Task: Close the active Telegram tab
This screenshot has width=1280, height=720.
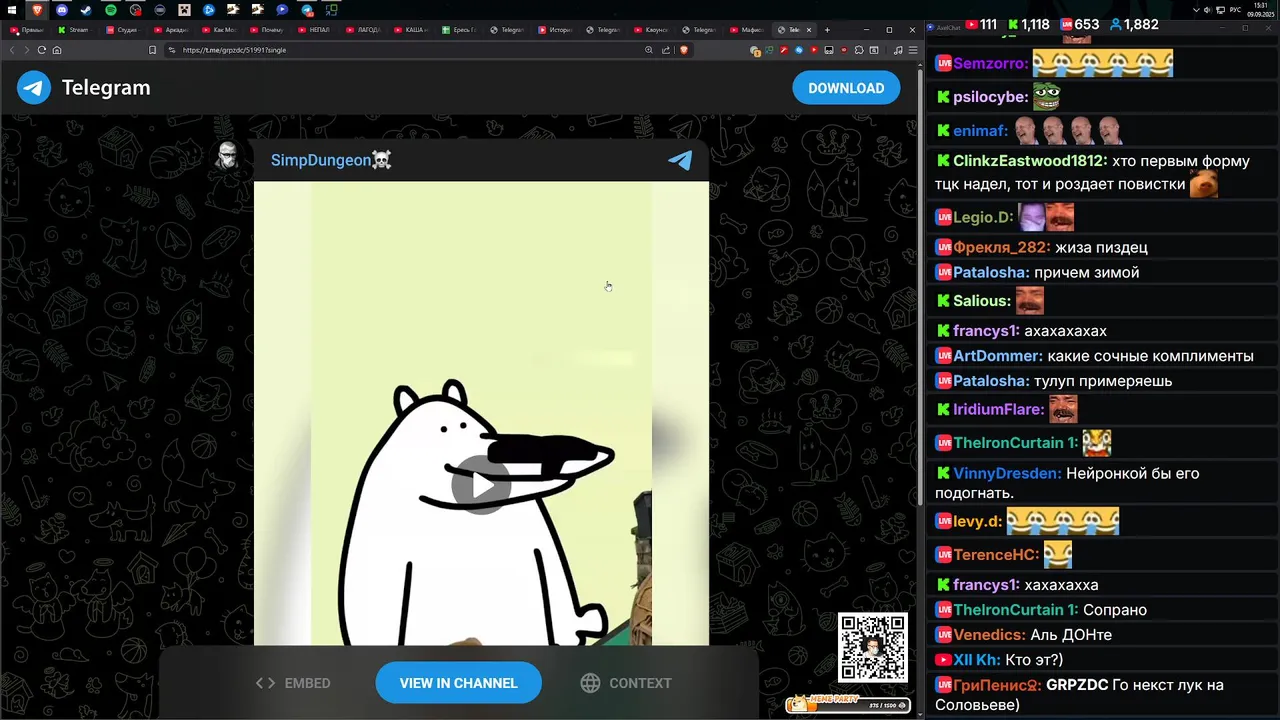Action: coord(809,30)
